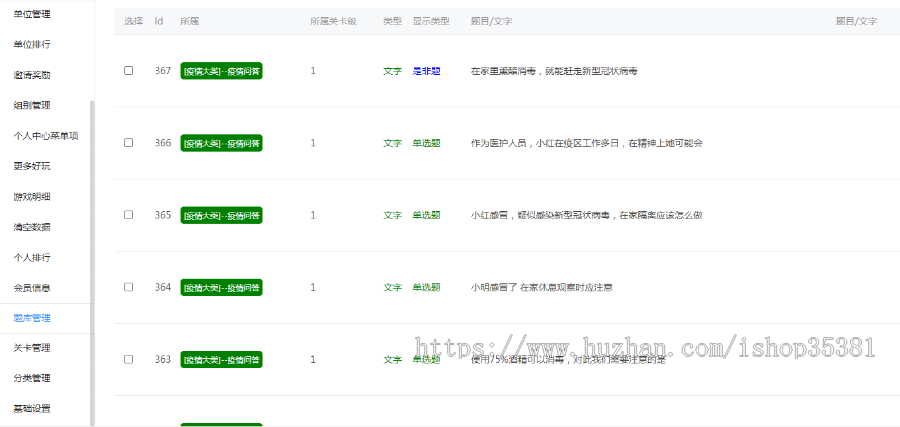Viewport: 900px width, 427px height.
Task: Open 分类管理 from the sidebar
Action: (x=32, y=379)
